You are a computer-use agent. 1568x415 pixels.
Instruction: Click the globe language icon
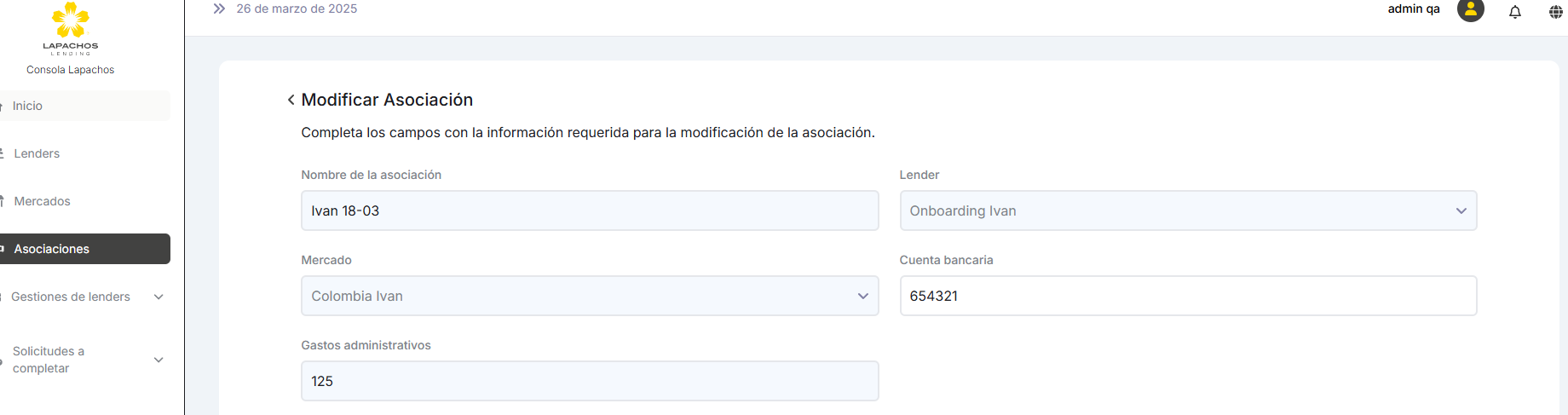pyautogui.click(x=1555, y=12)
